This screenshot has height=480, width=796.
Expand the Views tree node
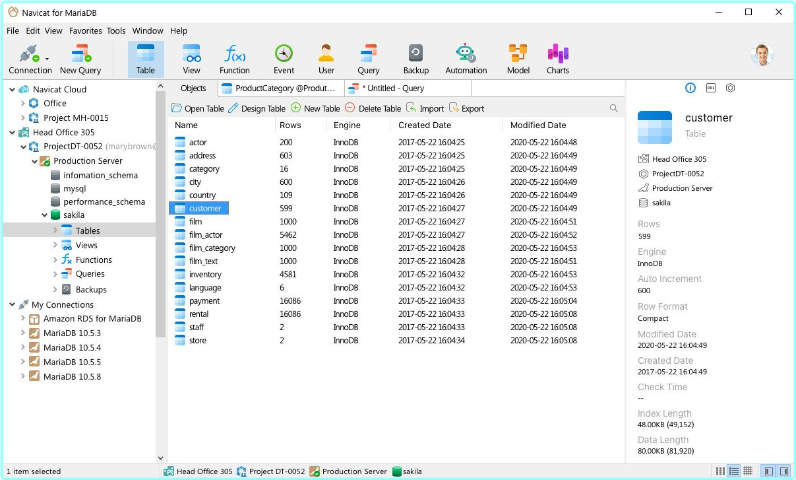(55, 245)
